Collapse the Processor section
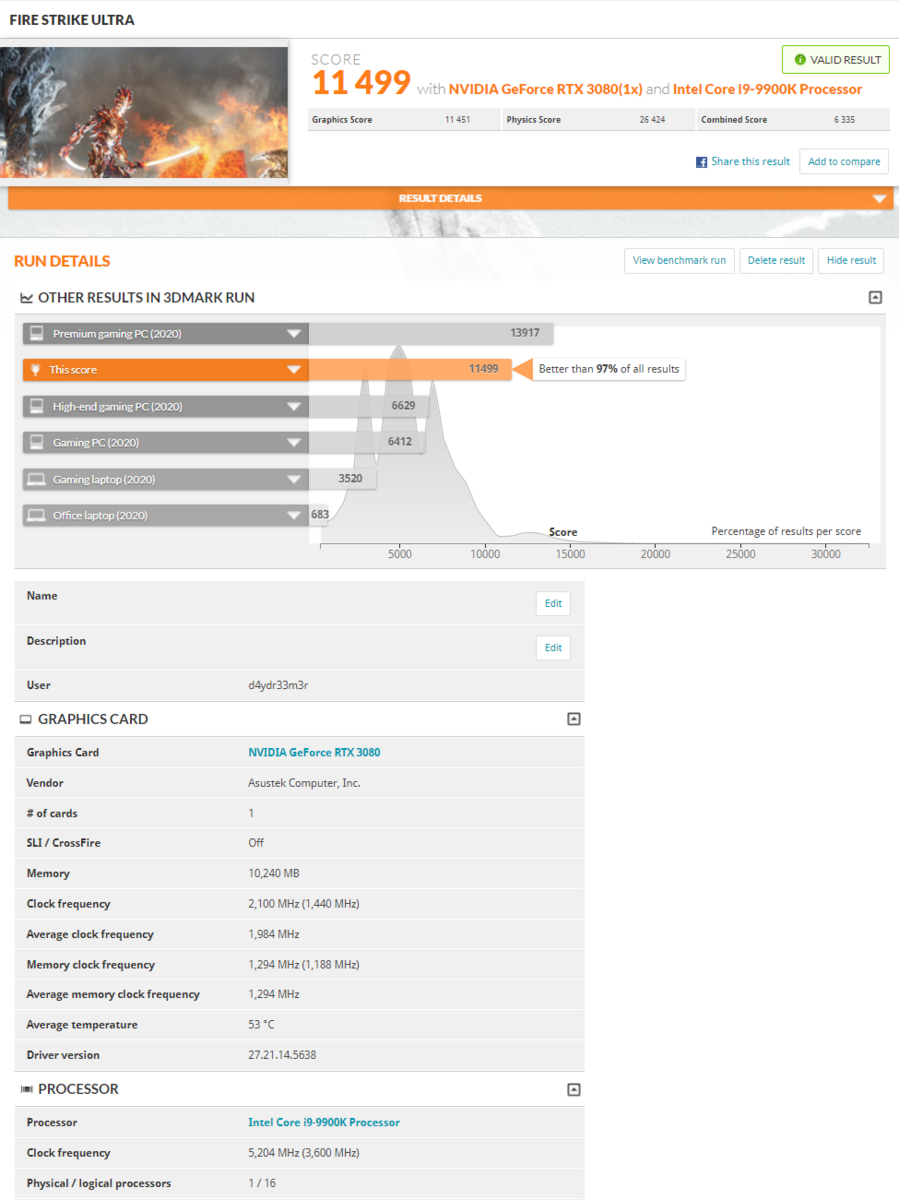 [x=573, y=1090]
